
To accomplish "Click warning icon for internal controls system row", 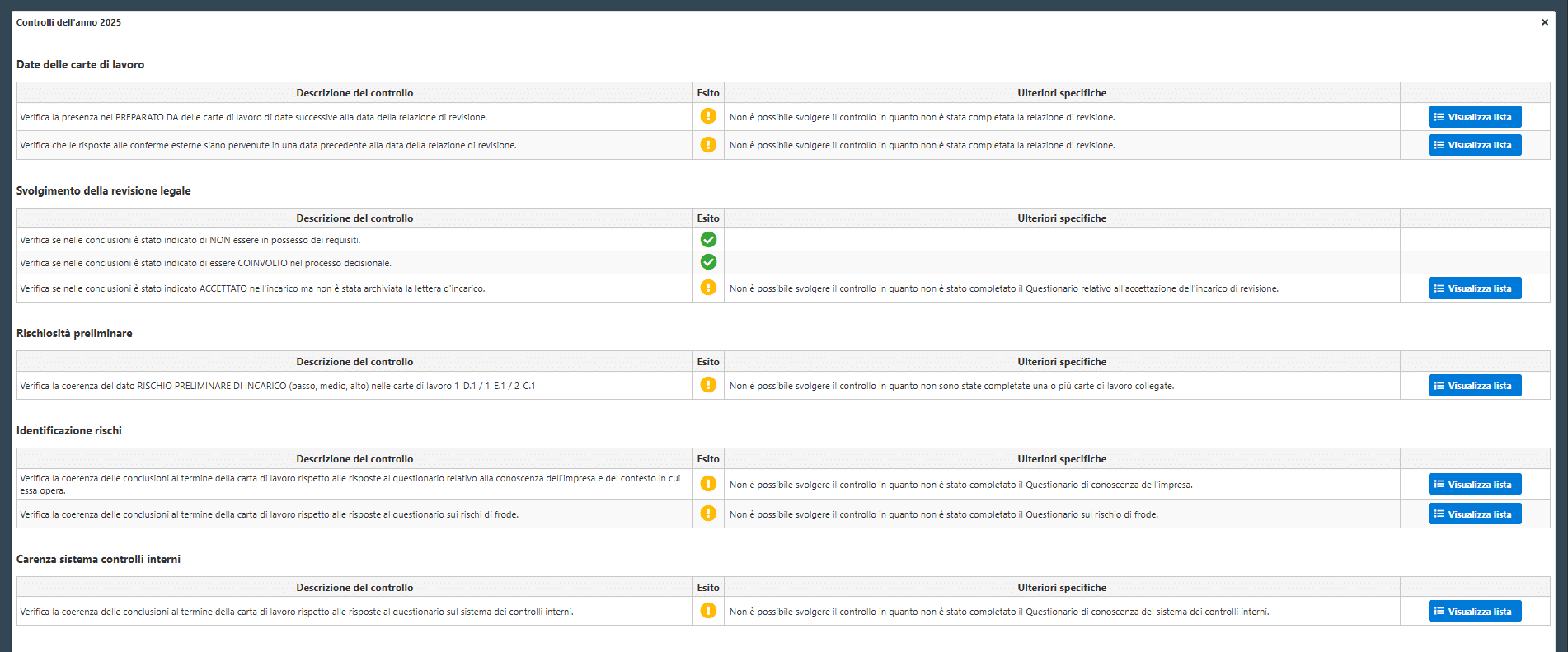I will point(707,611).
